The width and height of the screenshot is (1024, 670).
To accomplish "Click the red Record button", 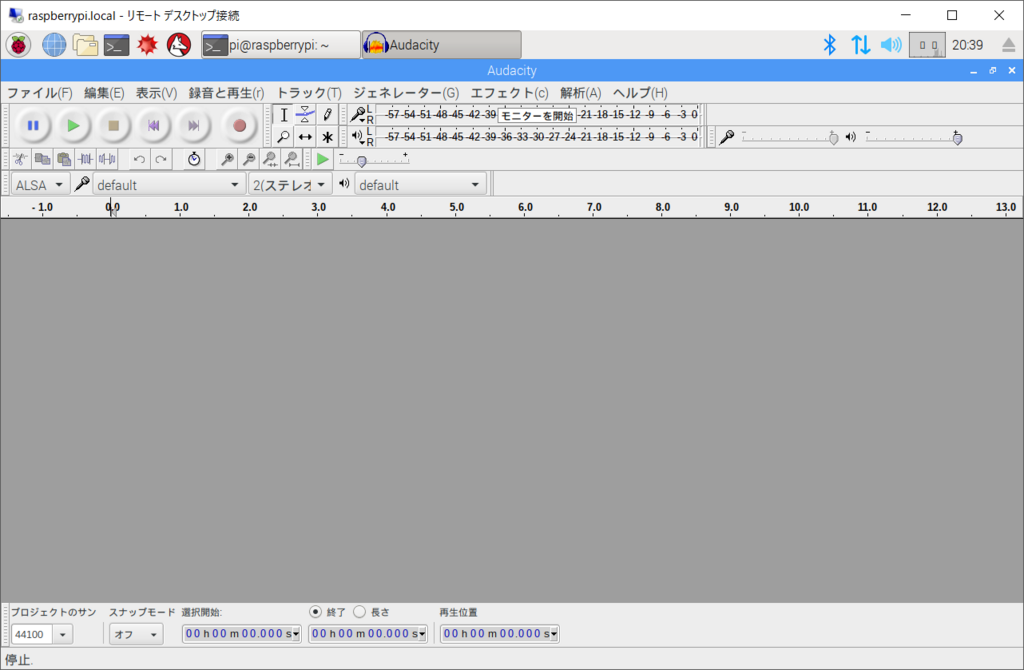I will click(x=239, y=125).
